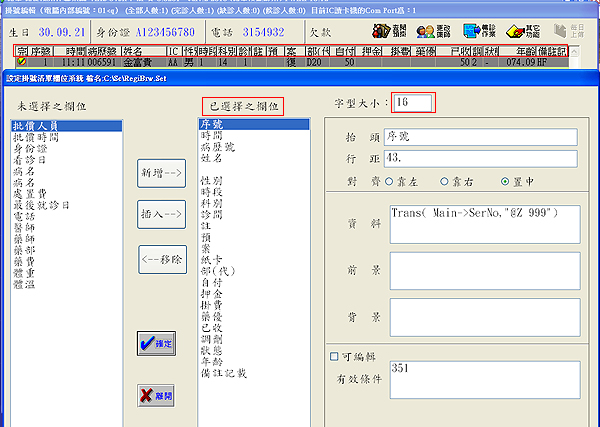The height and width of the screenshot is (427, 600).
Task: Click the red X 離開 exit button
Action: 156,395
